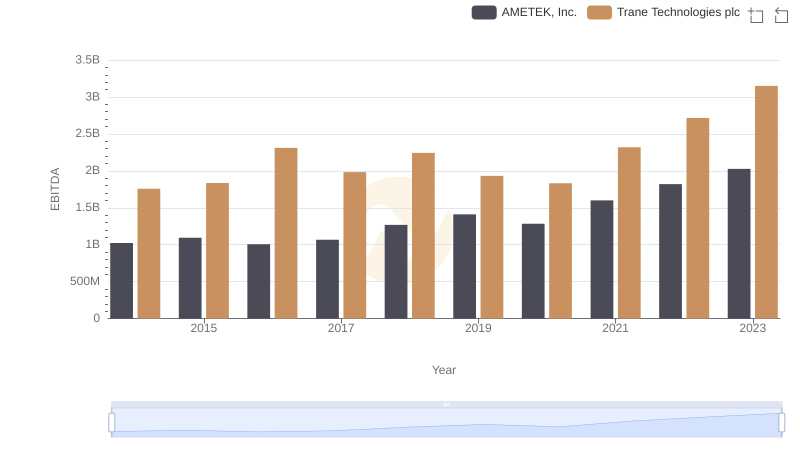Select the 2017 AMETEK bar

click(327, 279)
